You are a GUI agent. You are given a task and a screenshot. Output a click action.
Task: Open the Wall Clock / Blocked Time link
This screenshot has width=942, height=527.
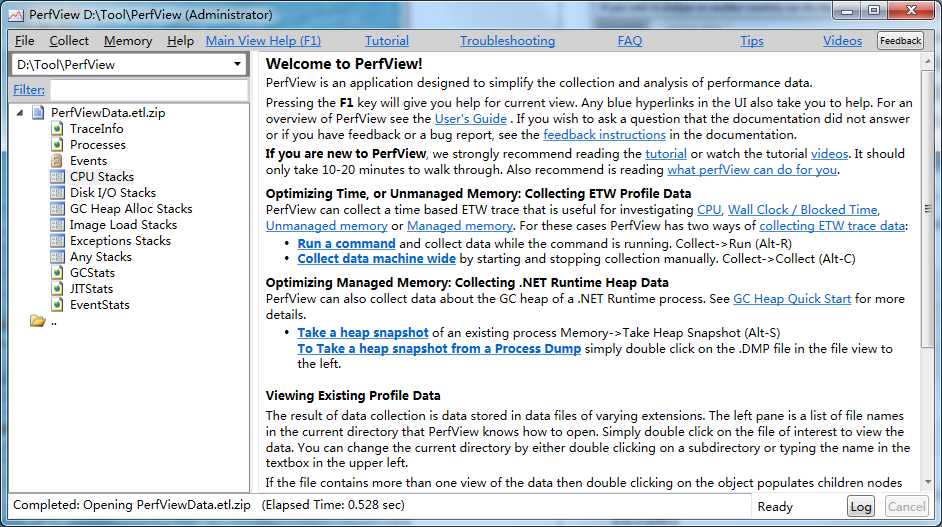(803, 210)
